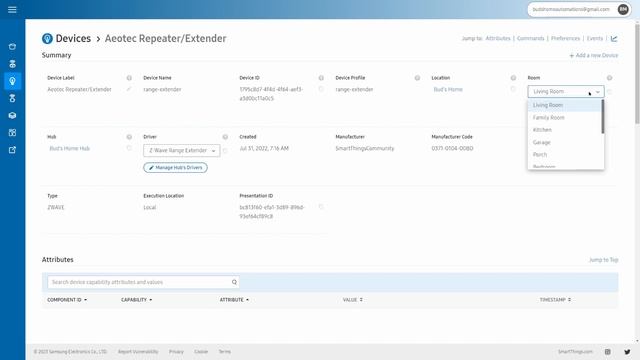
Task: Choose Garage in the room list
Action: click(x=565, y=142)
